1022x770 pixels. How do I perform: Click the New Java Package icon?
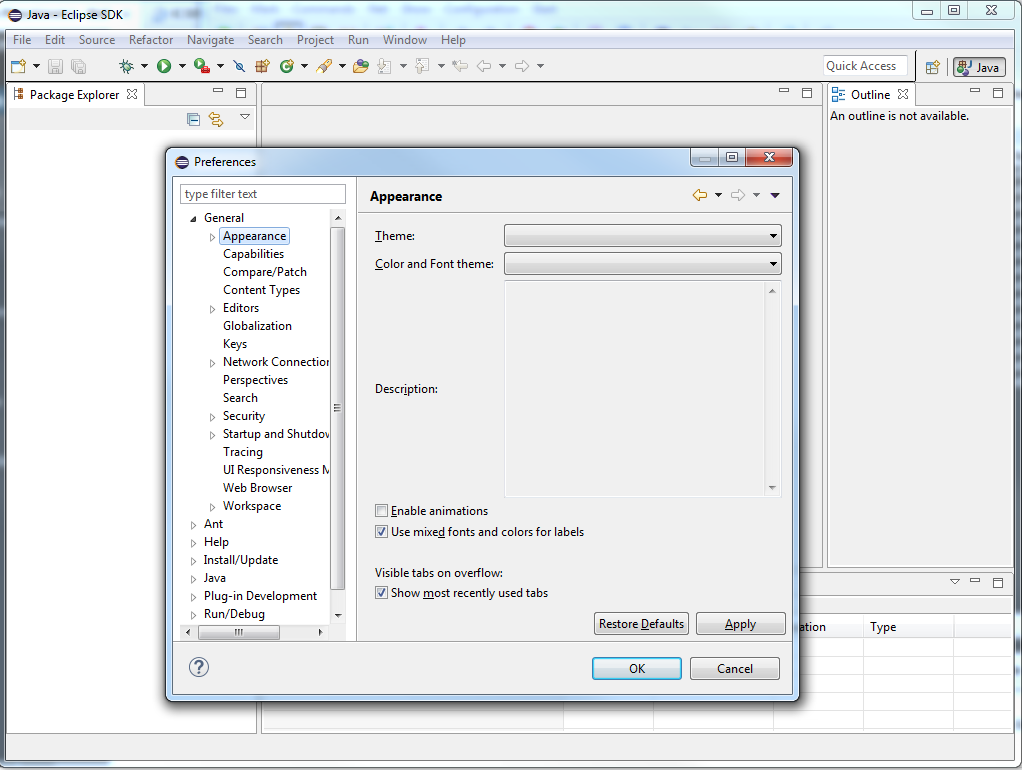(x=263, y=66)
